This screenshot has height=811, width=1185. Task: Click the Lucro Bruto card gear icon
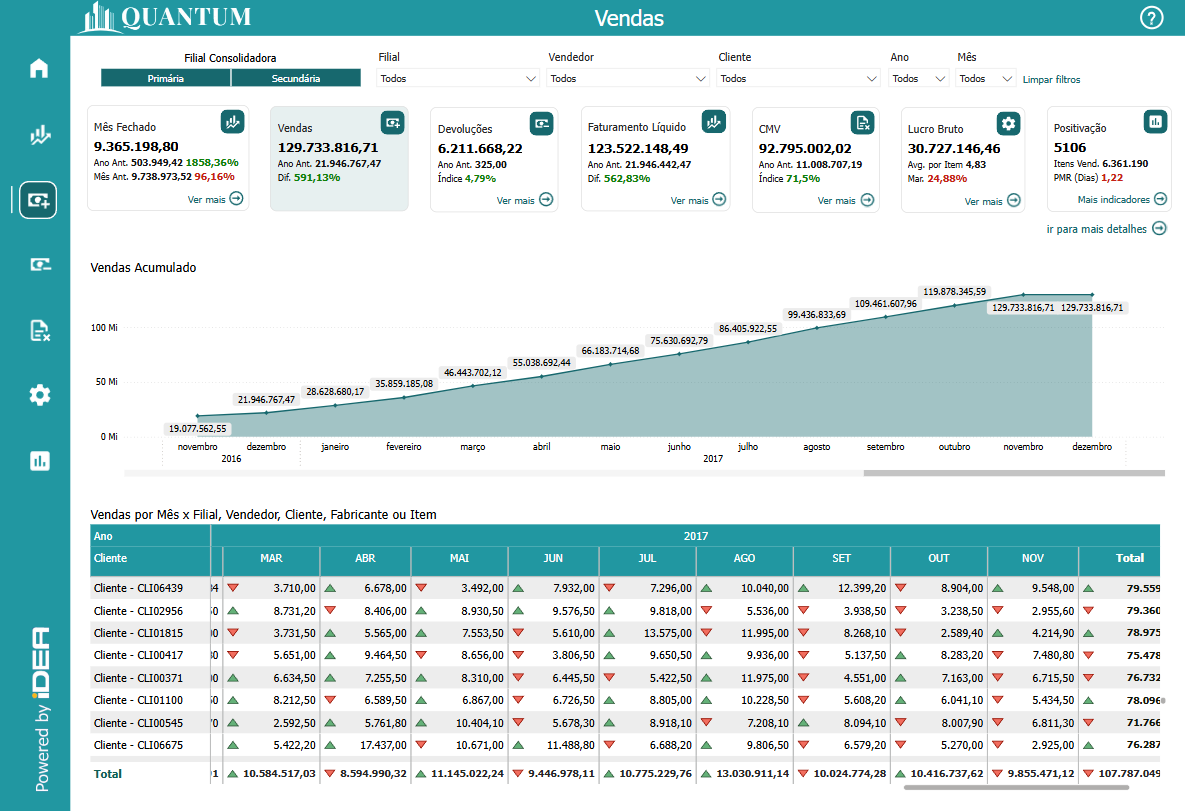tap(1008, 123)
